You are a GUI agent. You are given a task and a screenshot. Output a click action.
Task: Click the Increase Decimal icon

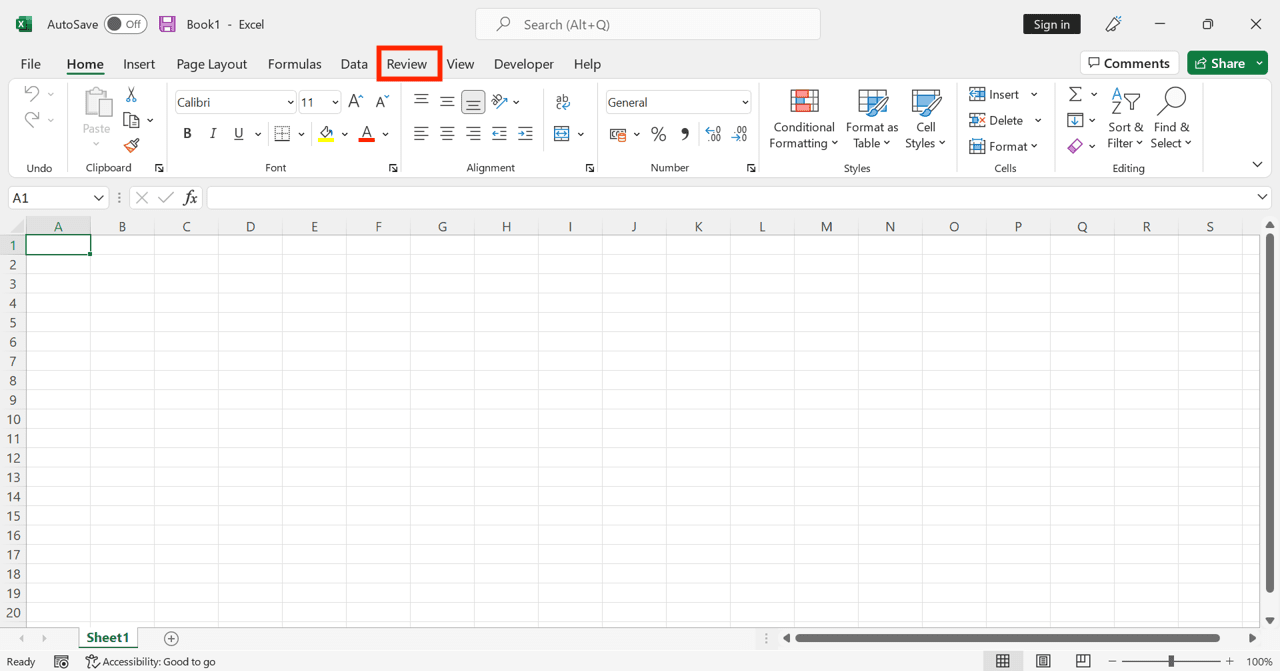pos(713,134)
